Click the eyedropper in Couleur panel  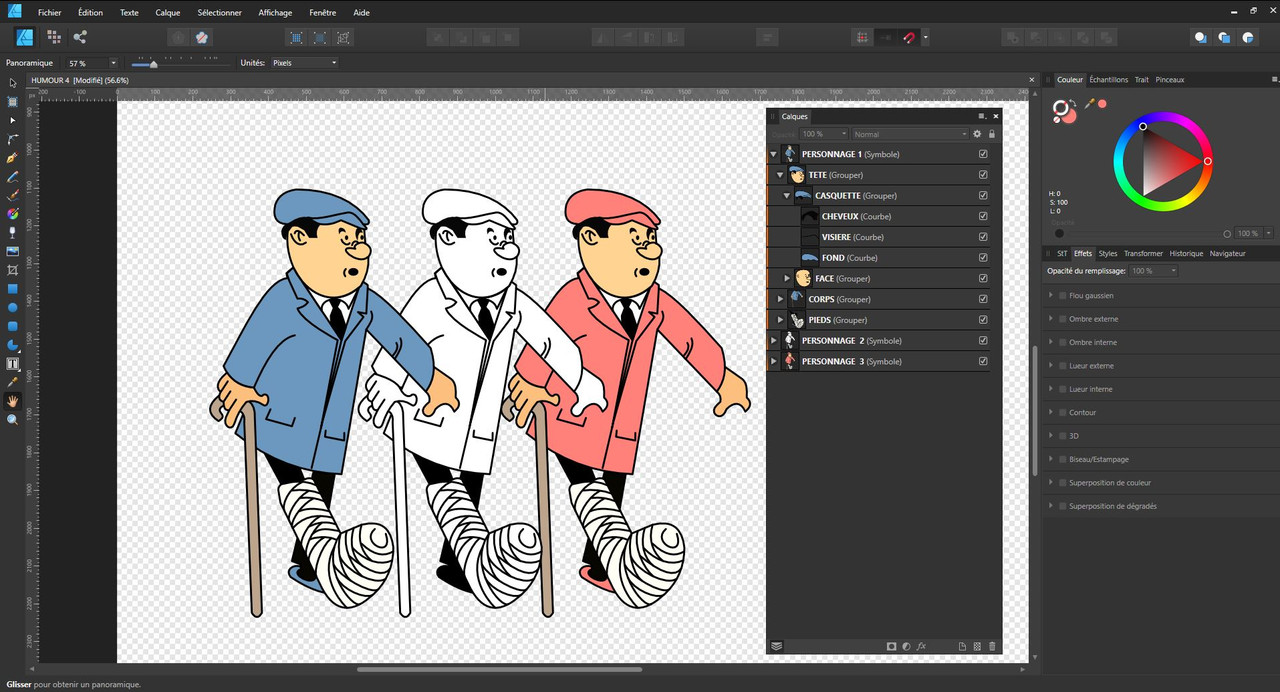pyautogui.click(x=1089, y=103)
